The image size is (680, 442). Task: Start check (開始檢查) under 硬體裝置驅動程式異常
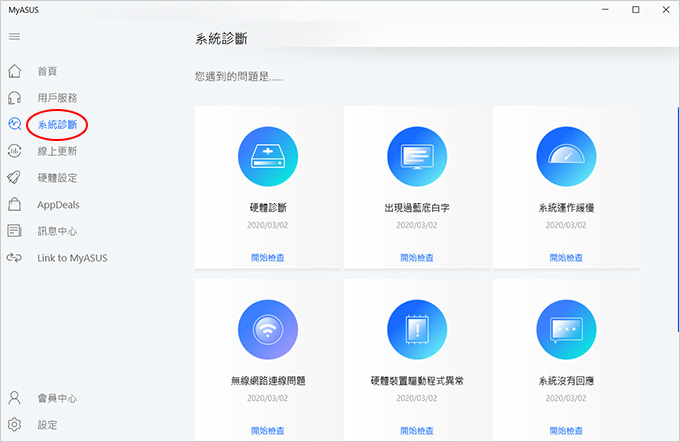[417, 431]
